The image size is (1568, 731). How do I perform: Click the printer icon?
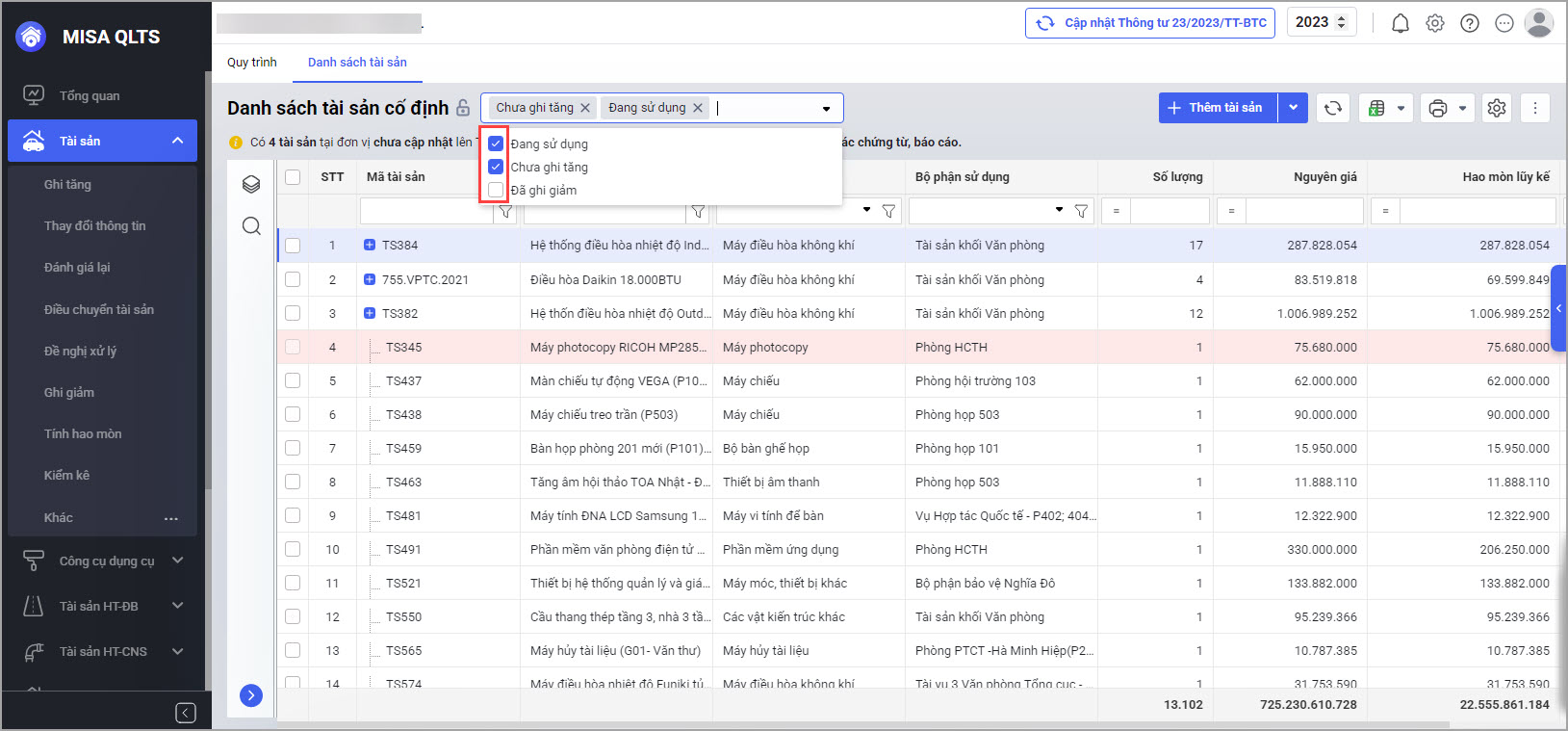click(1437, 108)
